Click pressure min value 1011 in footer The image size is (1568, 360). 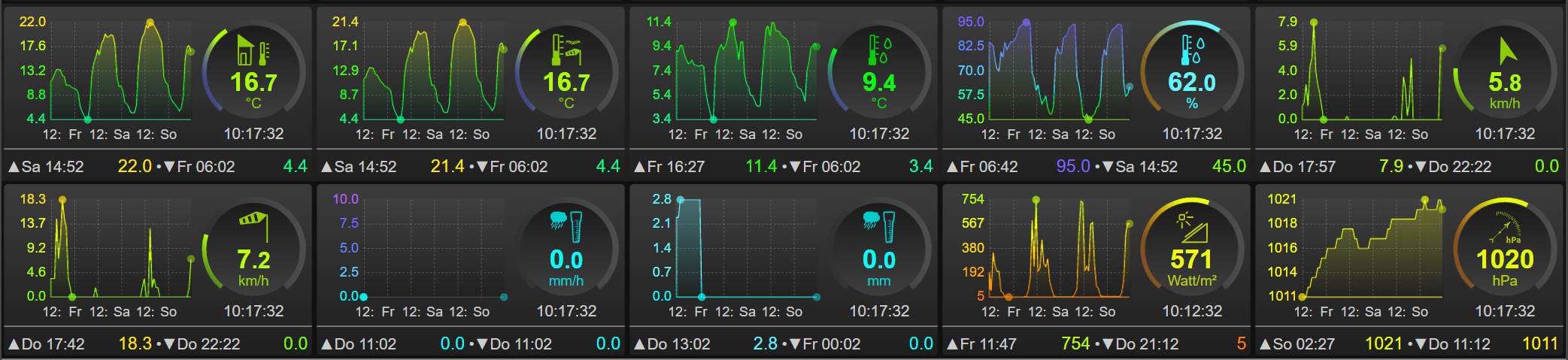[x=1540, y=343]
